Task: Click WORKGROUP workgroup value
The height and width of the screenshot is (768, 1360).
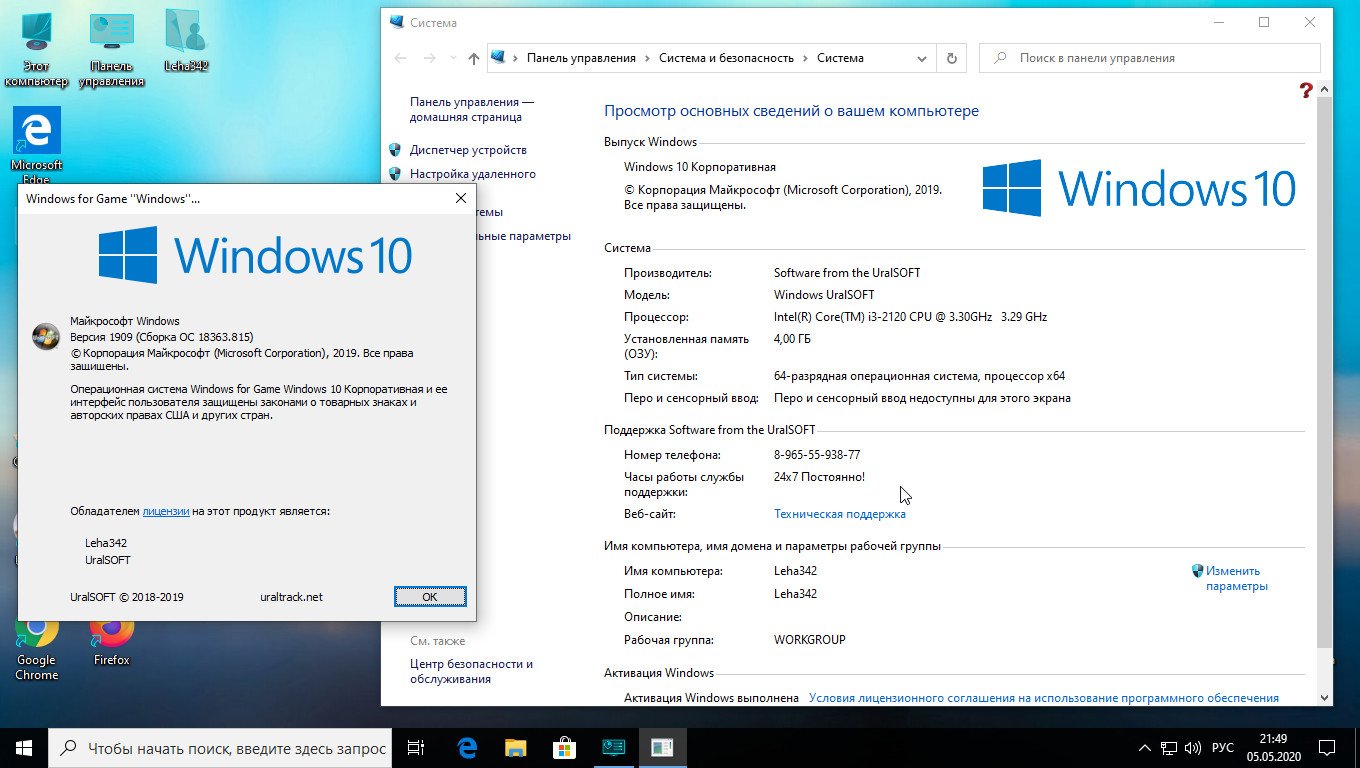Action: (x=810, y=640)
